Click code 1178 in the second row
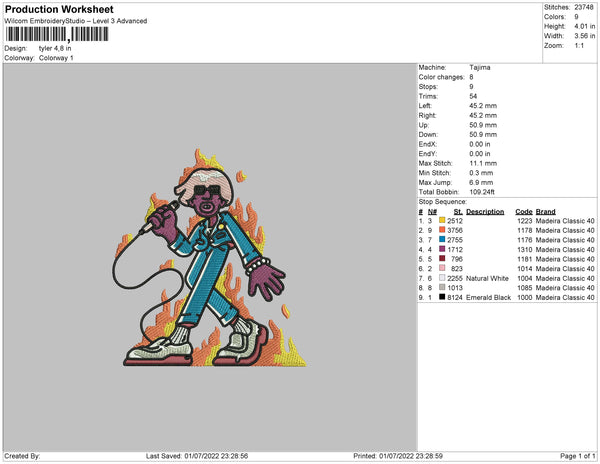 pyautogui.click(x=525, y=230)
